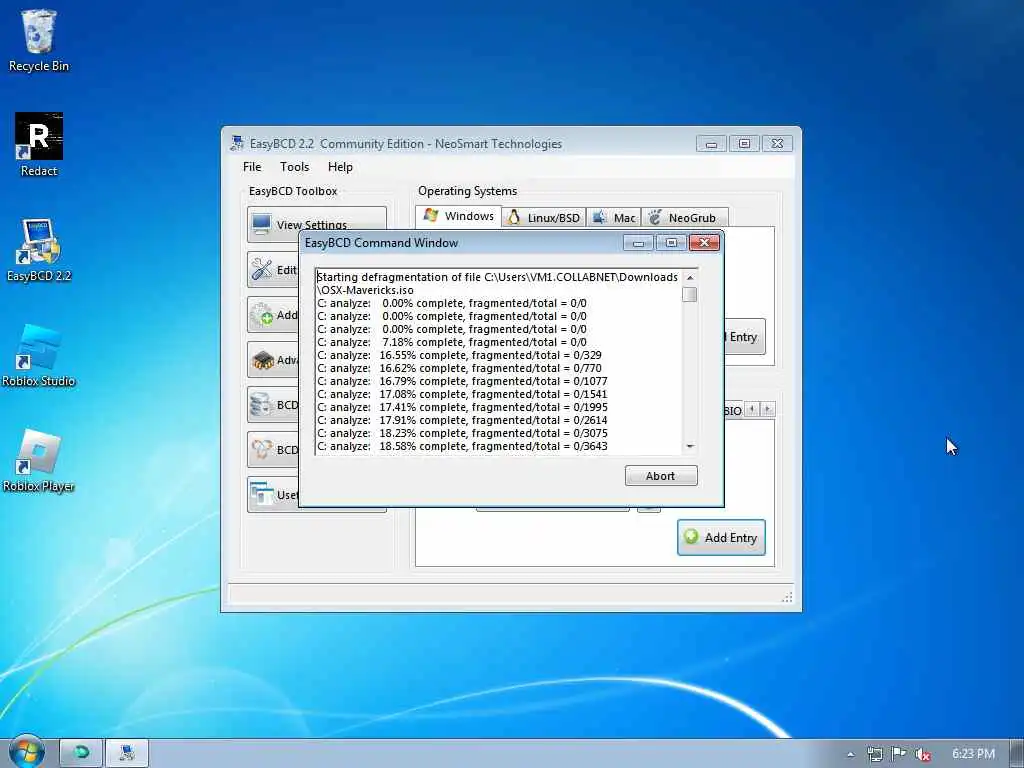The height and width of the screenshot is (768, 1024).
Task: Show hidden system tray icons
Action: 850,754
